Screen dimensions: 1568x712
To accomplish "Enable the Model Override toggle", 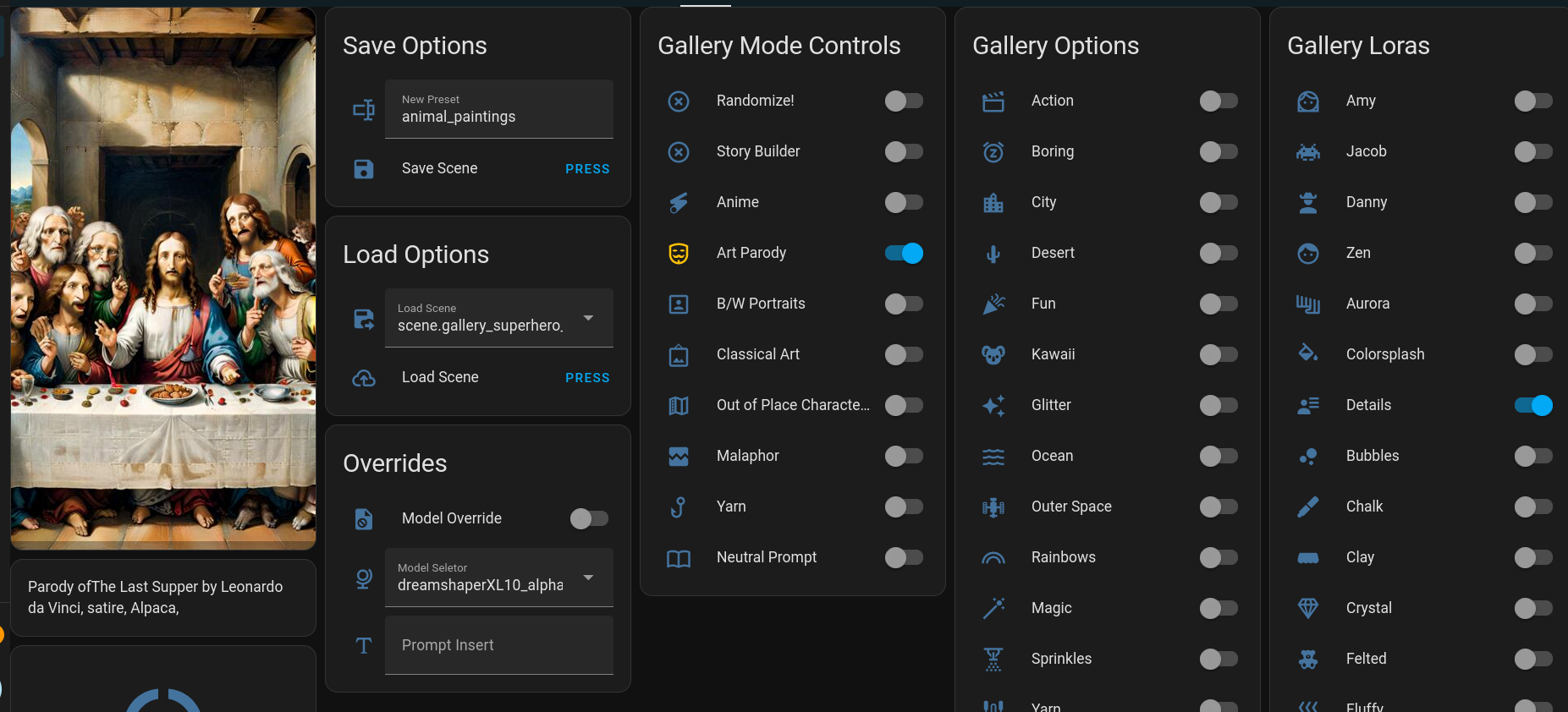I will [x=589, y=518].
